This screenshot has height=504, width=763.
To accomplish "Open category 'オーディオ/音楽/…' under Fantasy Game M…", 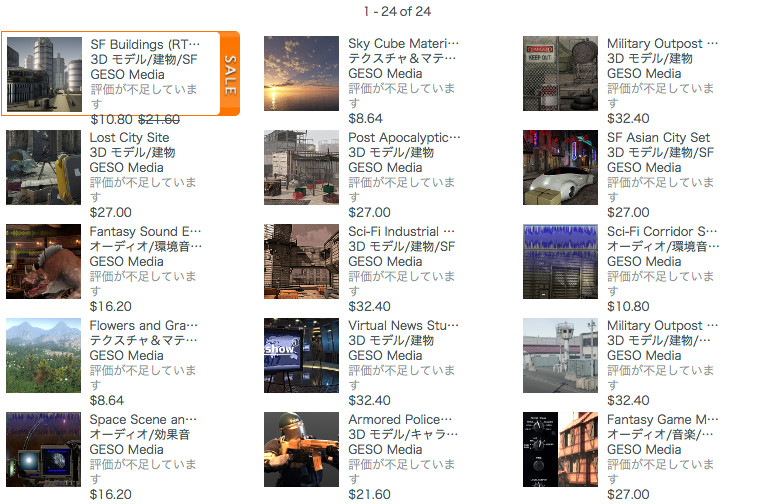I will (x=660, y=434).
